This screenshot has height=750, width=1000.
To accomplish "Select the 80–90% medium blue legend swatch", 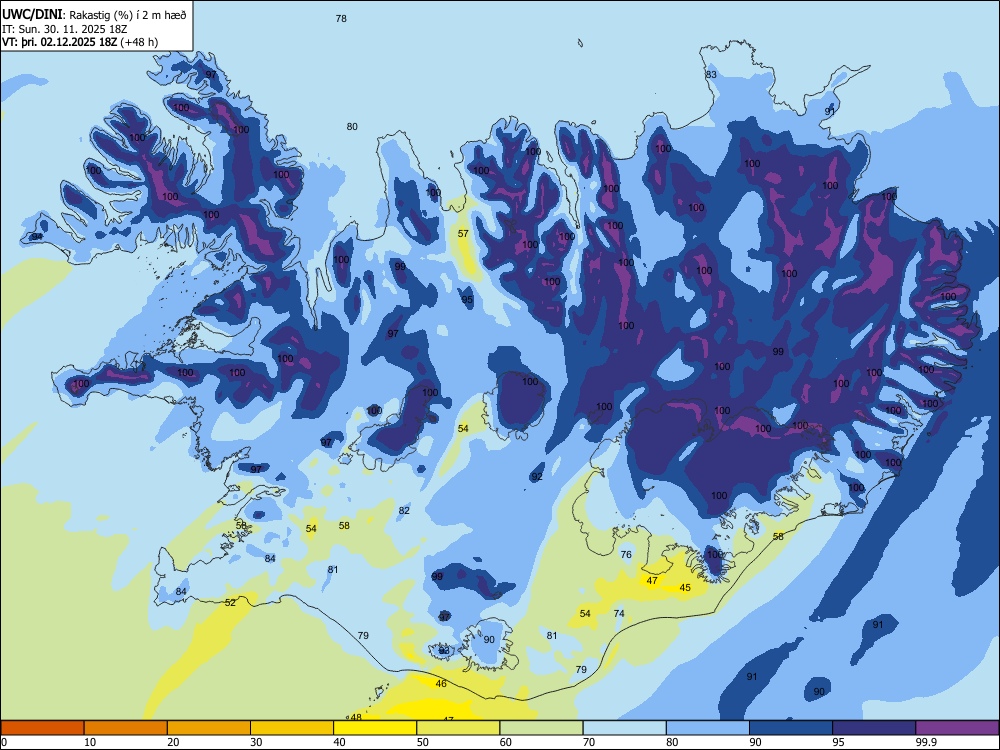I will point(707,728).
